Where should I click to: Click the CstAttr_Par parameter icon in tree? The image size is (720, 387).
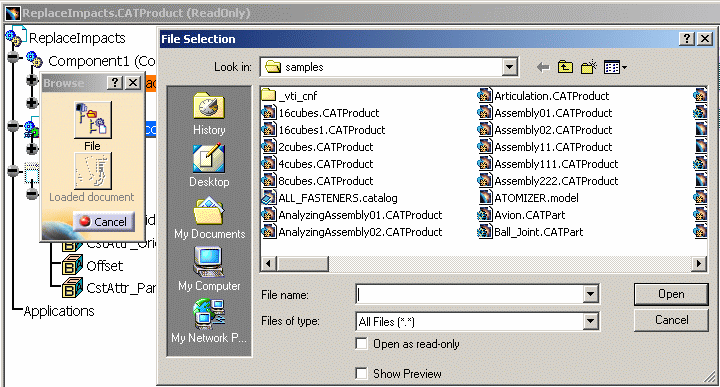pyautogui.click(x=72, y=288)
